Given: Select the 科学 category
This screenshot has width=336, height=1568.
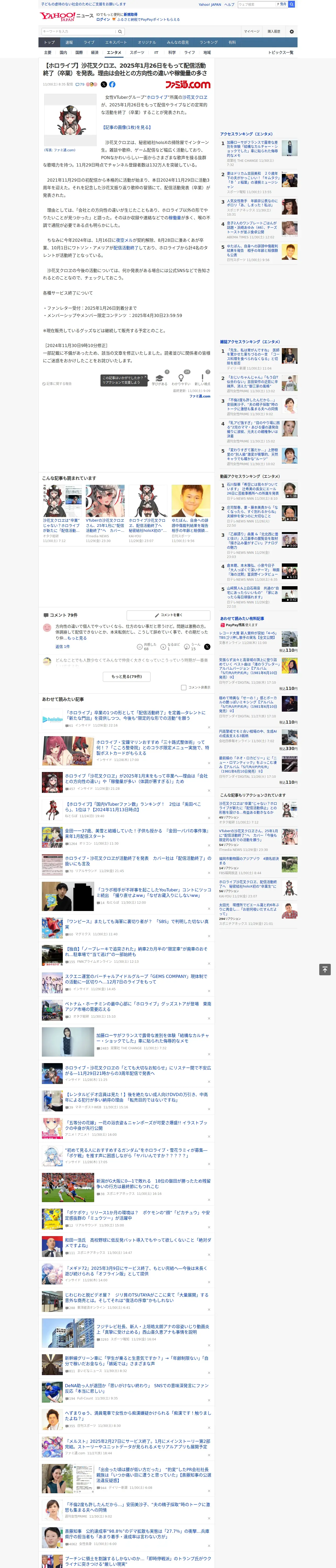Looking at the screenshot, I should (x=172, y=52).
